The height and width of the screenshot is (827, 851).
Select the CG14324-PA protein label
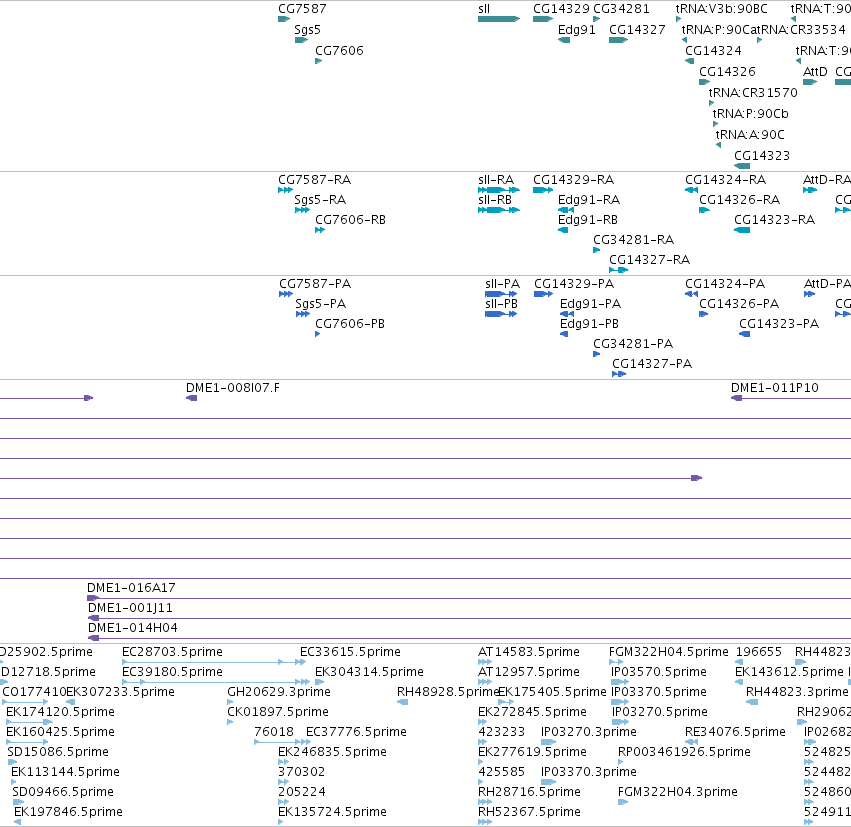click(x=725, y=284)
